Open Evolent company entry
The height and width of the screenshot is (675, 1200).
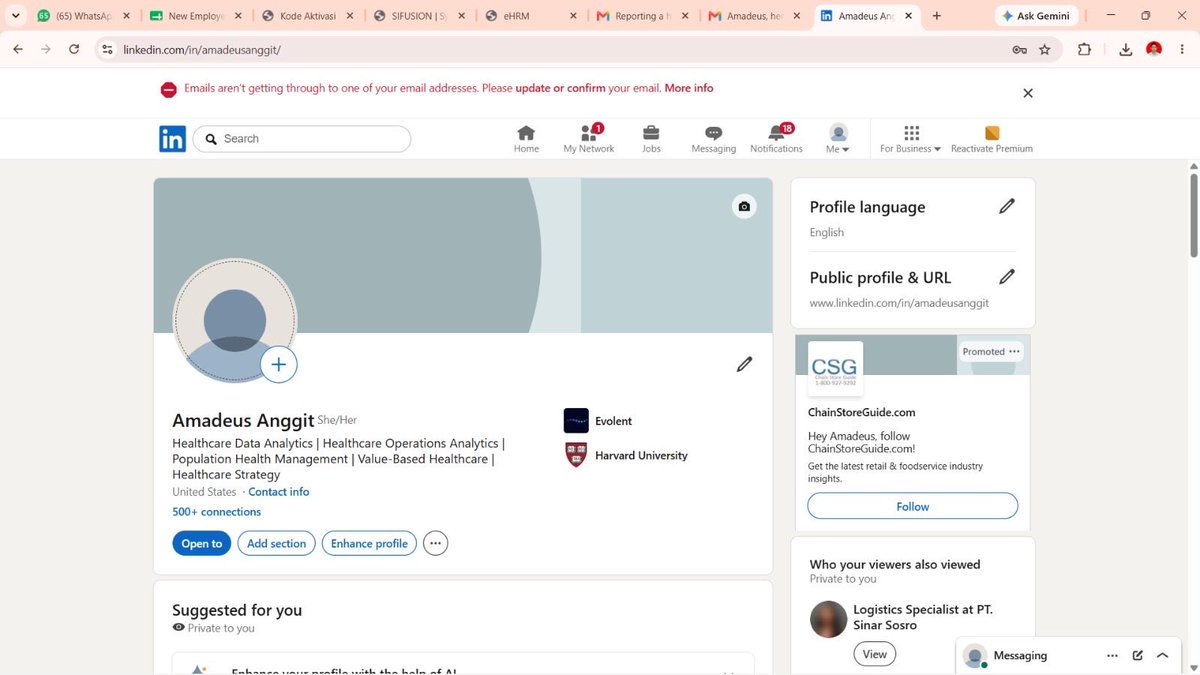point(598,421)
